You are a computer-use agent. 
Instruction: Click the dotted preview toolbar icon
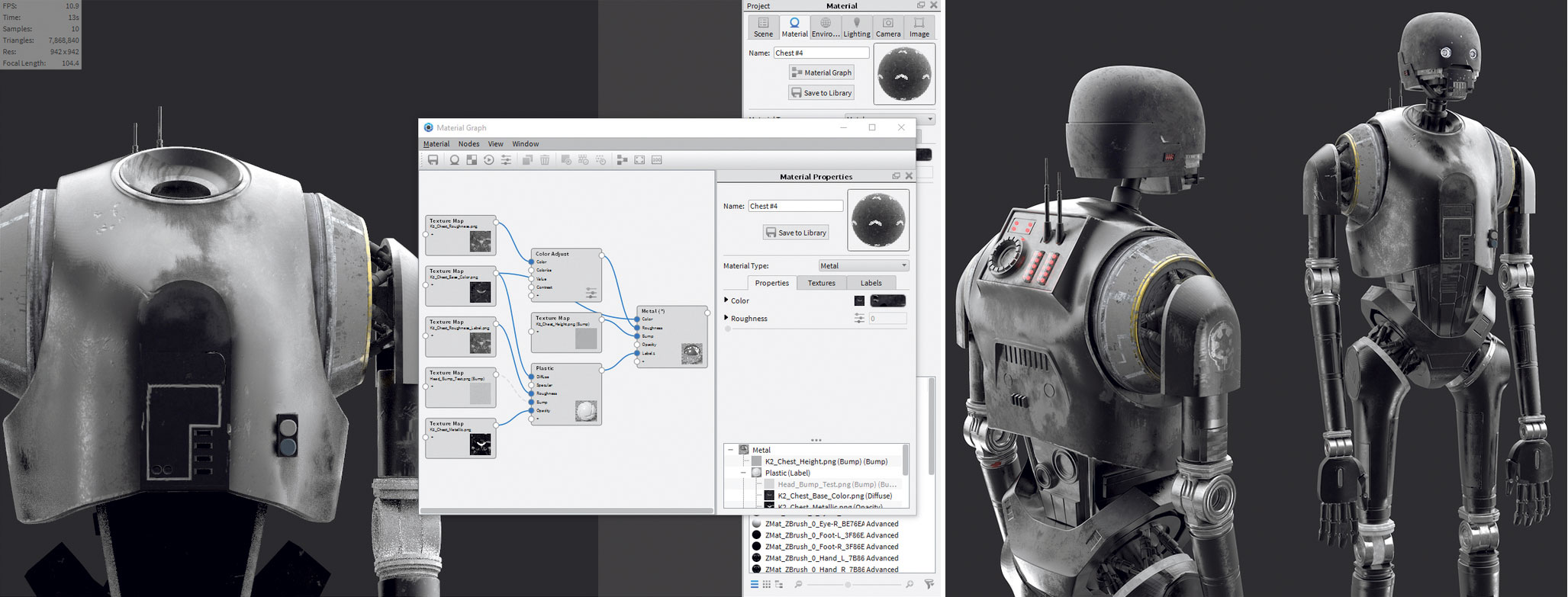click(x=601, y=160)
